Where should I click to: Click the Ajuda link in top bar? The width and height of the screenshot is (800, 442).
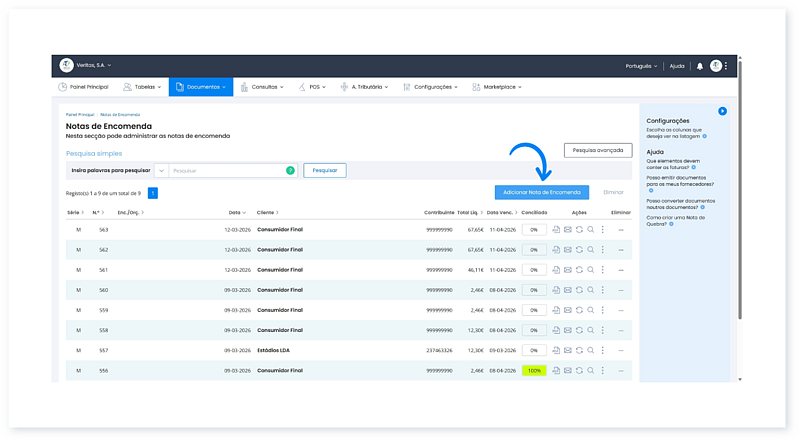click(677, 66)
